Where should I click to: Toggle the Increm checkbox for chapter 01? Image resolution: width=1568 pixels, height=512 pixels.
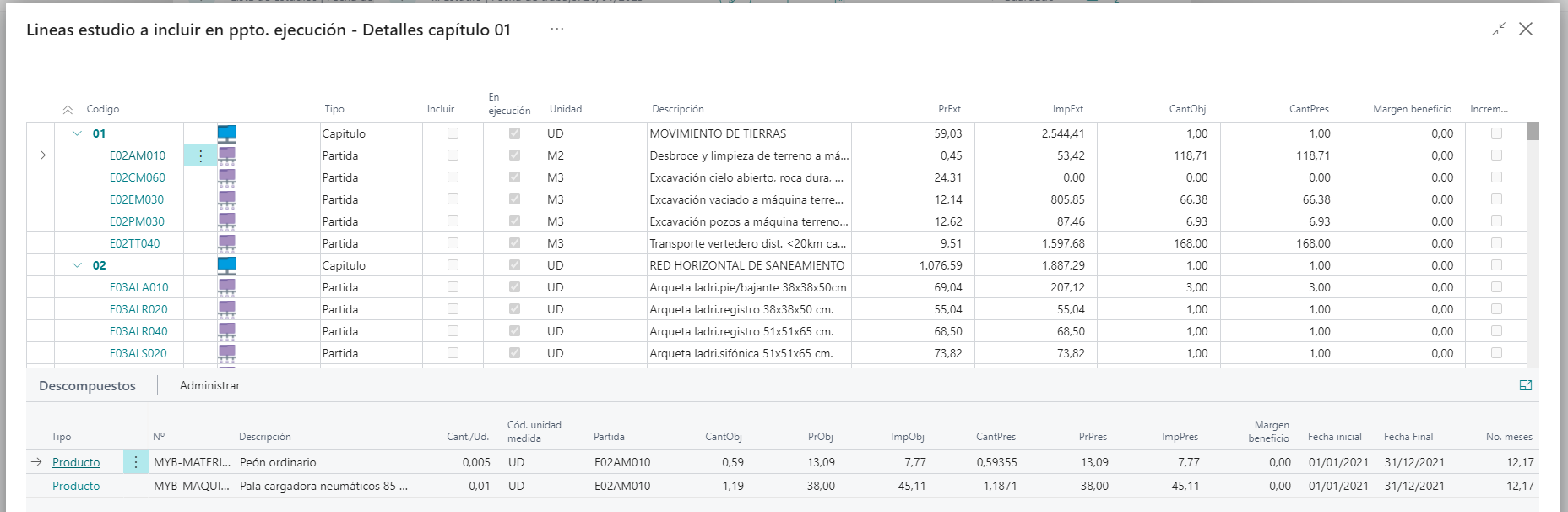pos(1496,133)
